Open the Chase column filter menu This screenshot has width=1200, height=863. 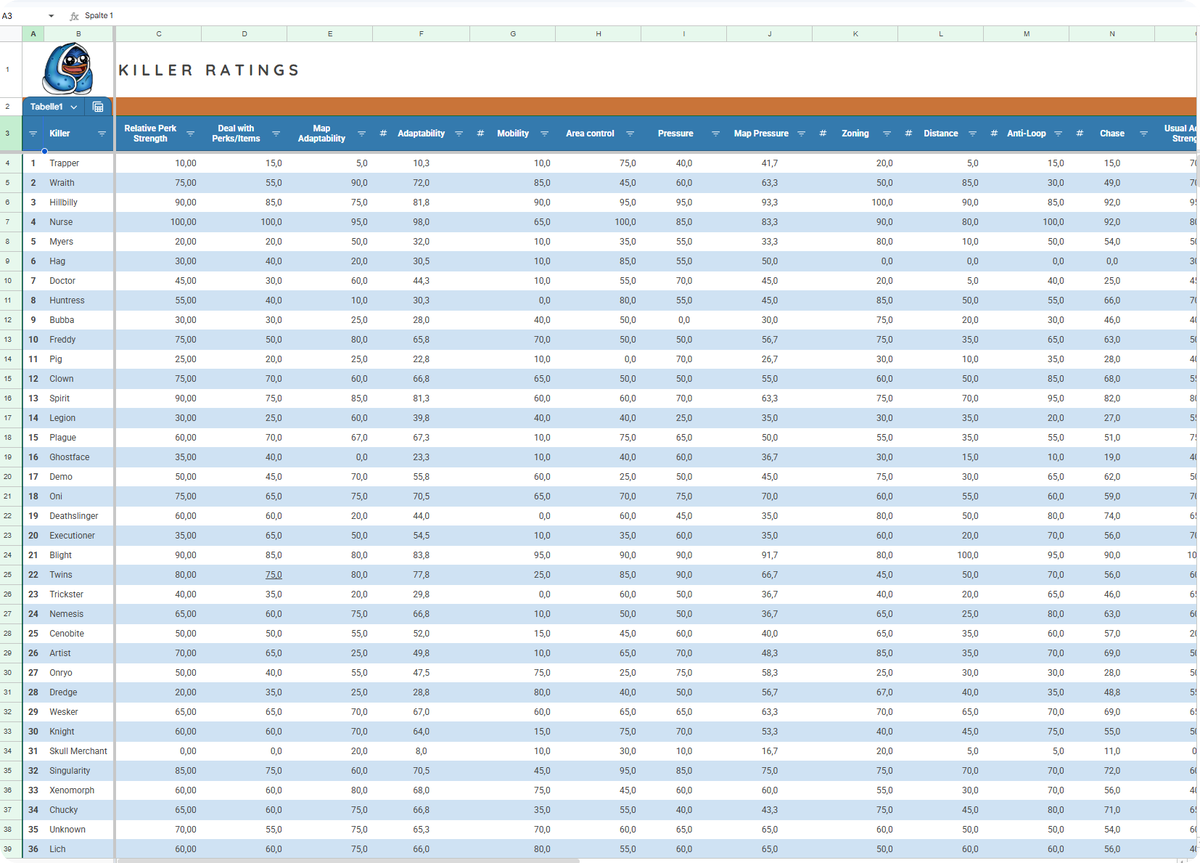coord(1143,133)
